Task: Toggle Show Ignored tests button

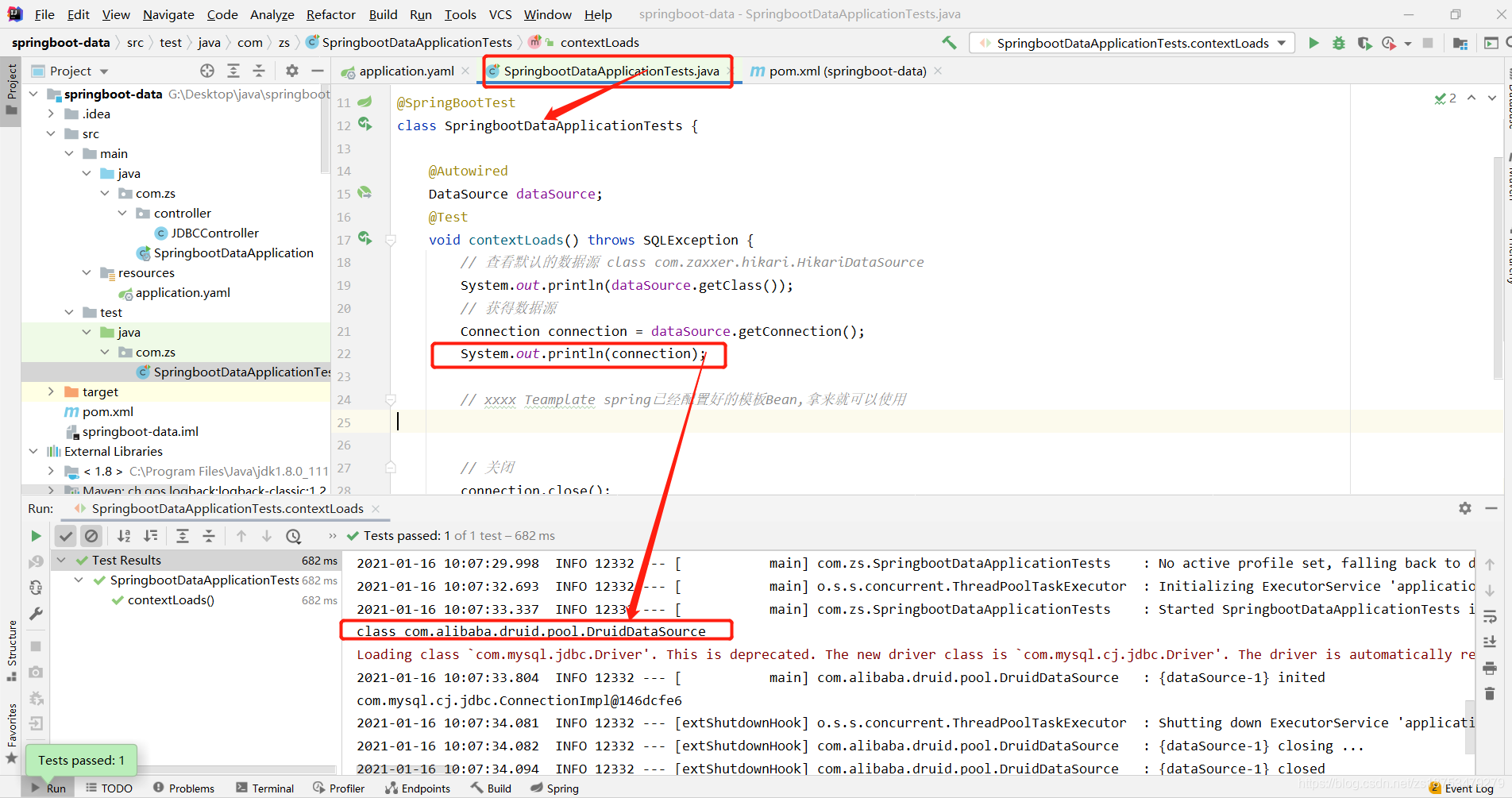Action: (x=92, y=536)
